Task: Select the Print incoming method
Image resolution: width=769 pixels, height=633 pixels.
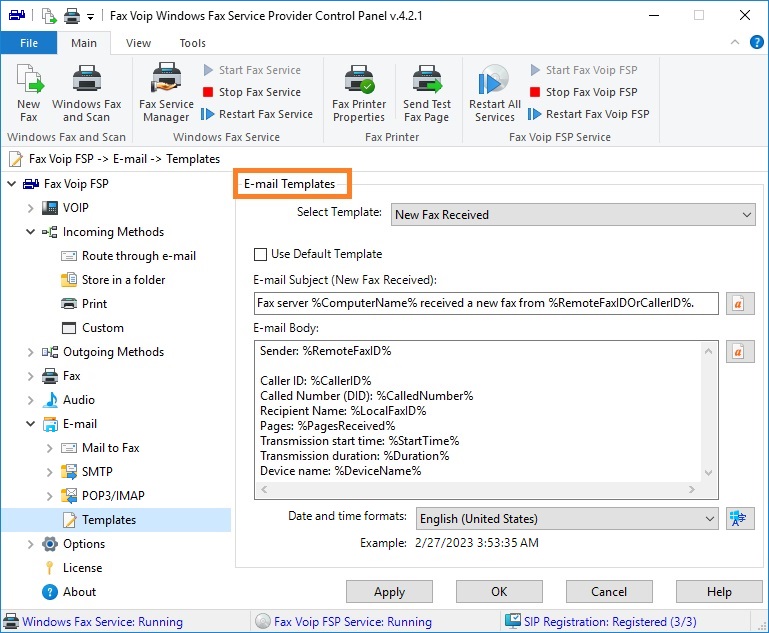Action: click(x=84, y=304)
